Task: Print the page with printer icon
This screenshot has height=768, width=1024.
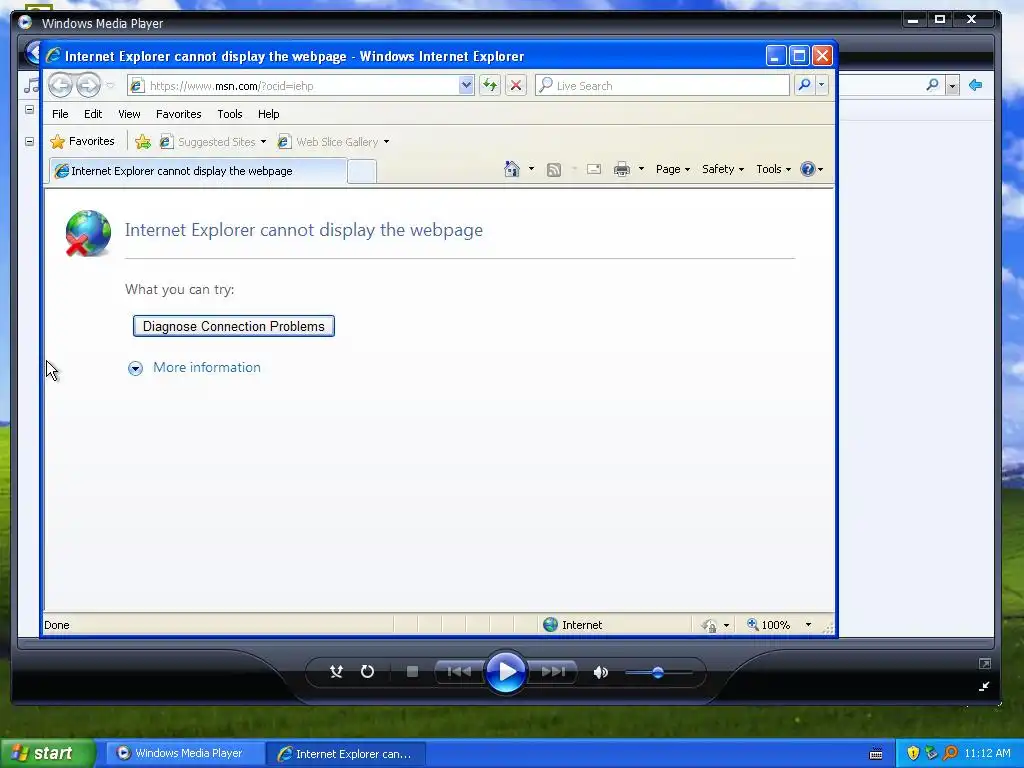Action: click(622, 170)
